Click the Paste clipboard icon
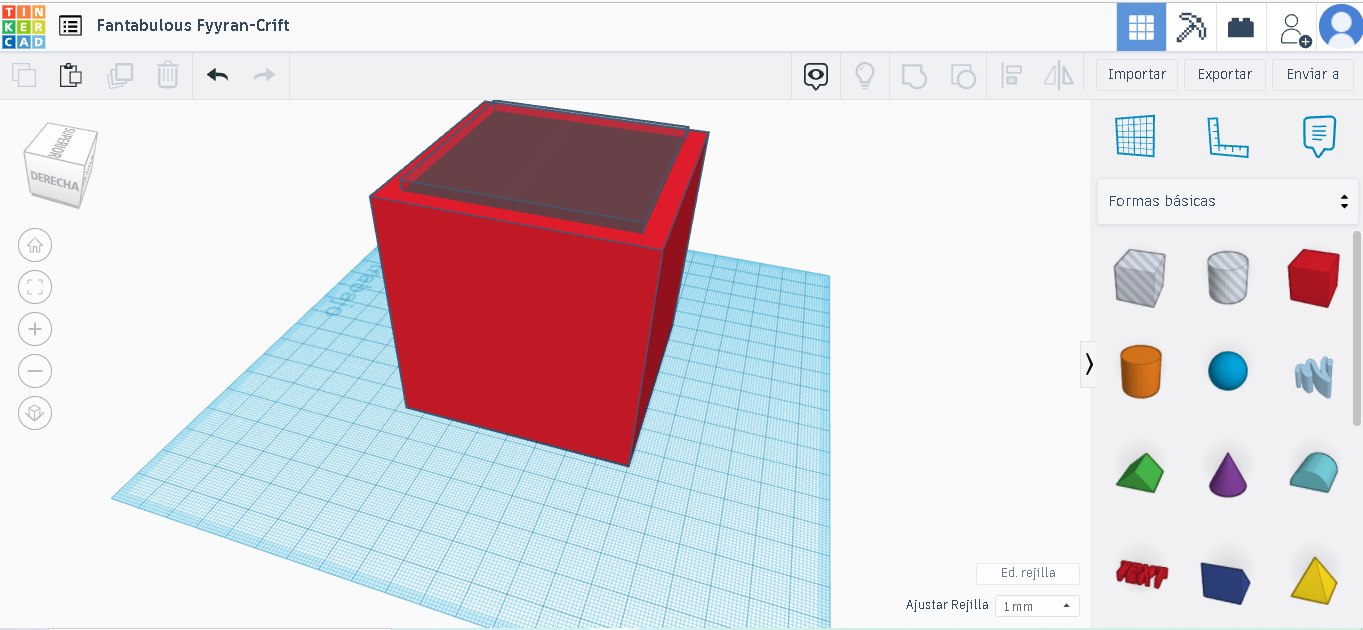Screen dimensions: 1363x630 [x=70, y=75]
